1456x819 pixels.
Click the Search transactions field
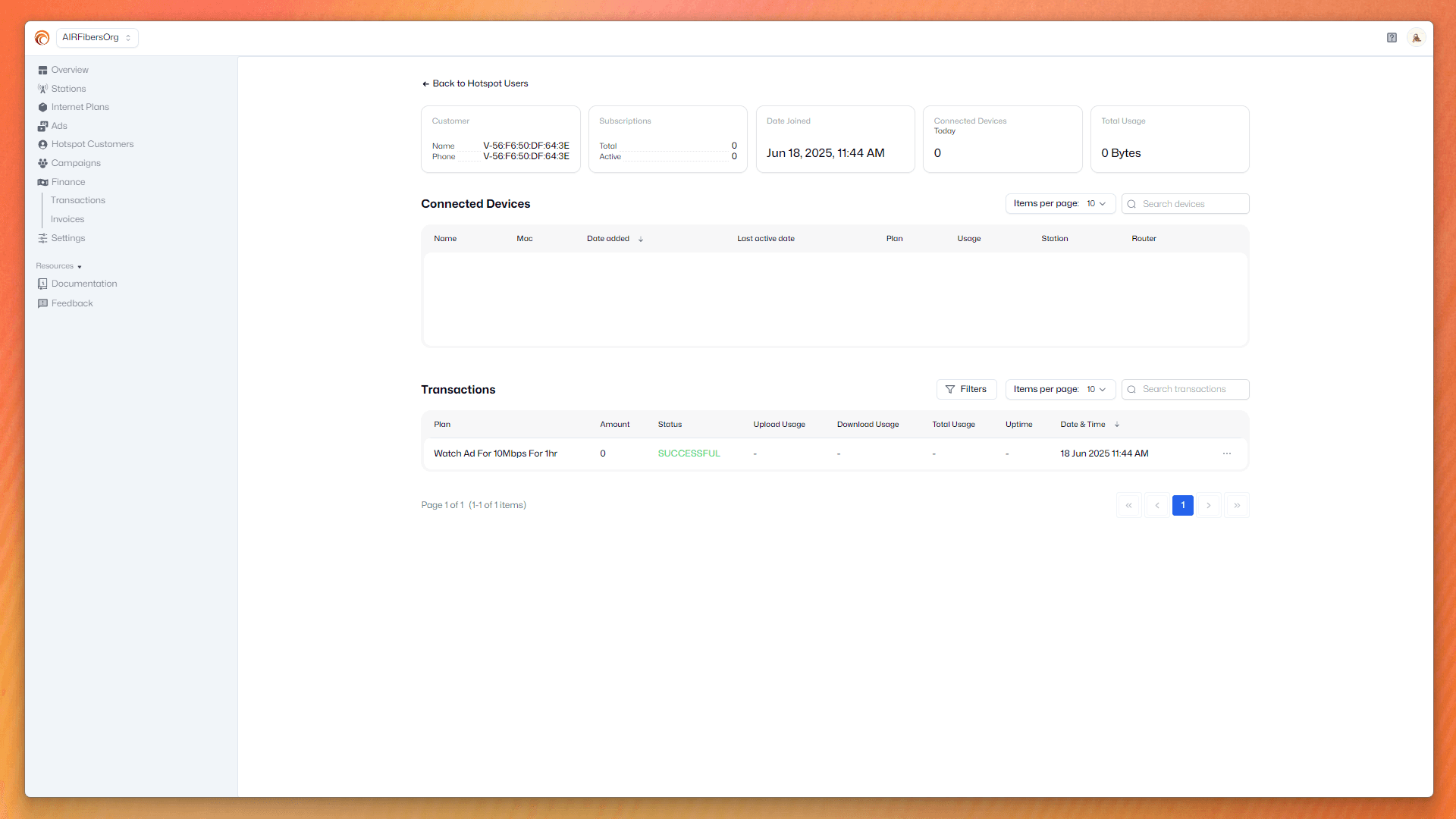coord(1191,389)
